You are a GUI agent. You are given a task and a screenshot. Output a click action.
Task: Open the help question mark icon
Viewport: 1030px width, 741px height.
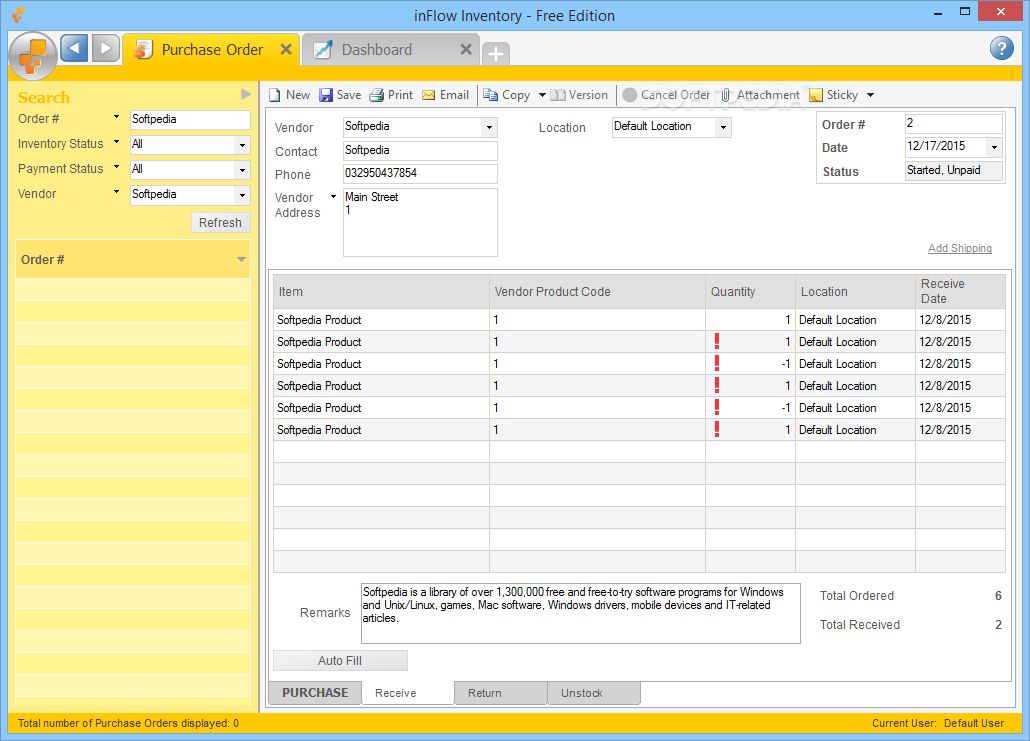coord(1001,48)
